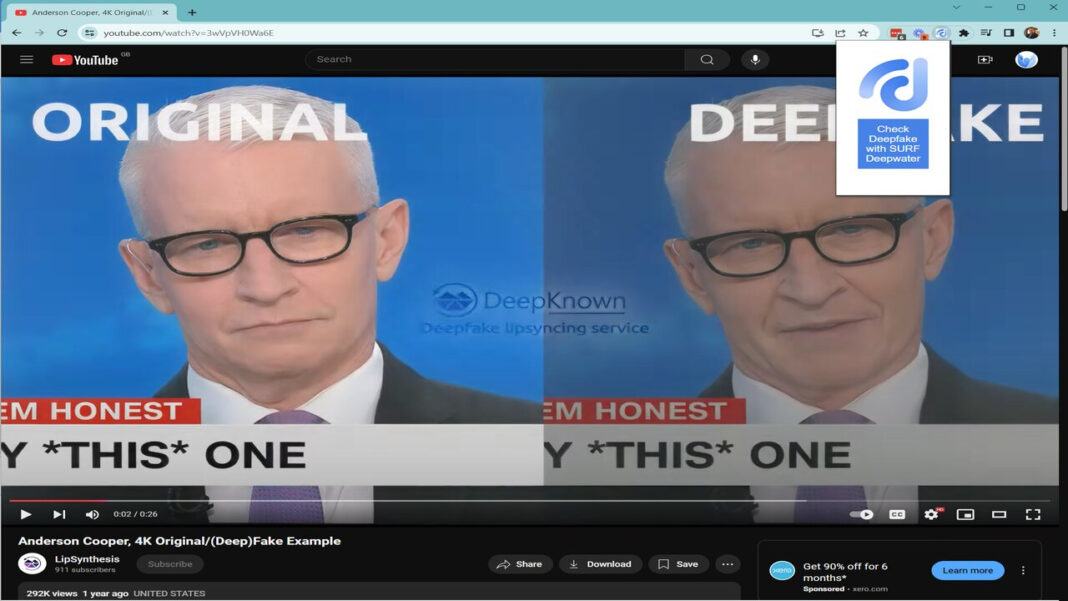Image resolution: width=1068 pixels, height=601 pixels.
Task: Enable closed captions
Action: click(x=895, y=514)
